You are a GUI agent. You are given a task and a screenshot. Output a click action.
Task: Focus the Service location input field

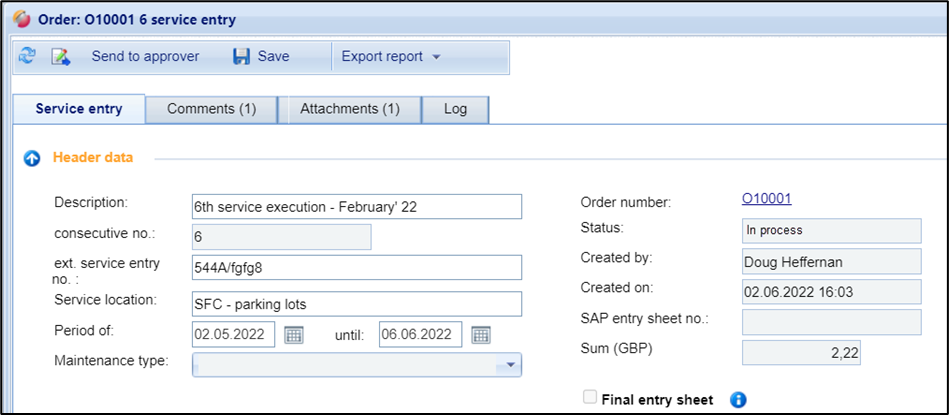[x=356, y=303]
